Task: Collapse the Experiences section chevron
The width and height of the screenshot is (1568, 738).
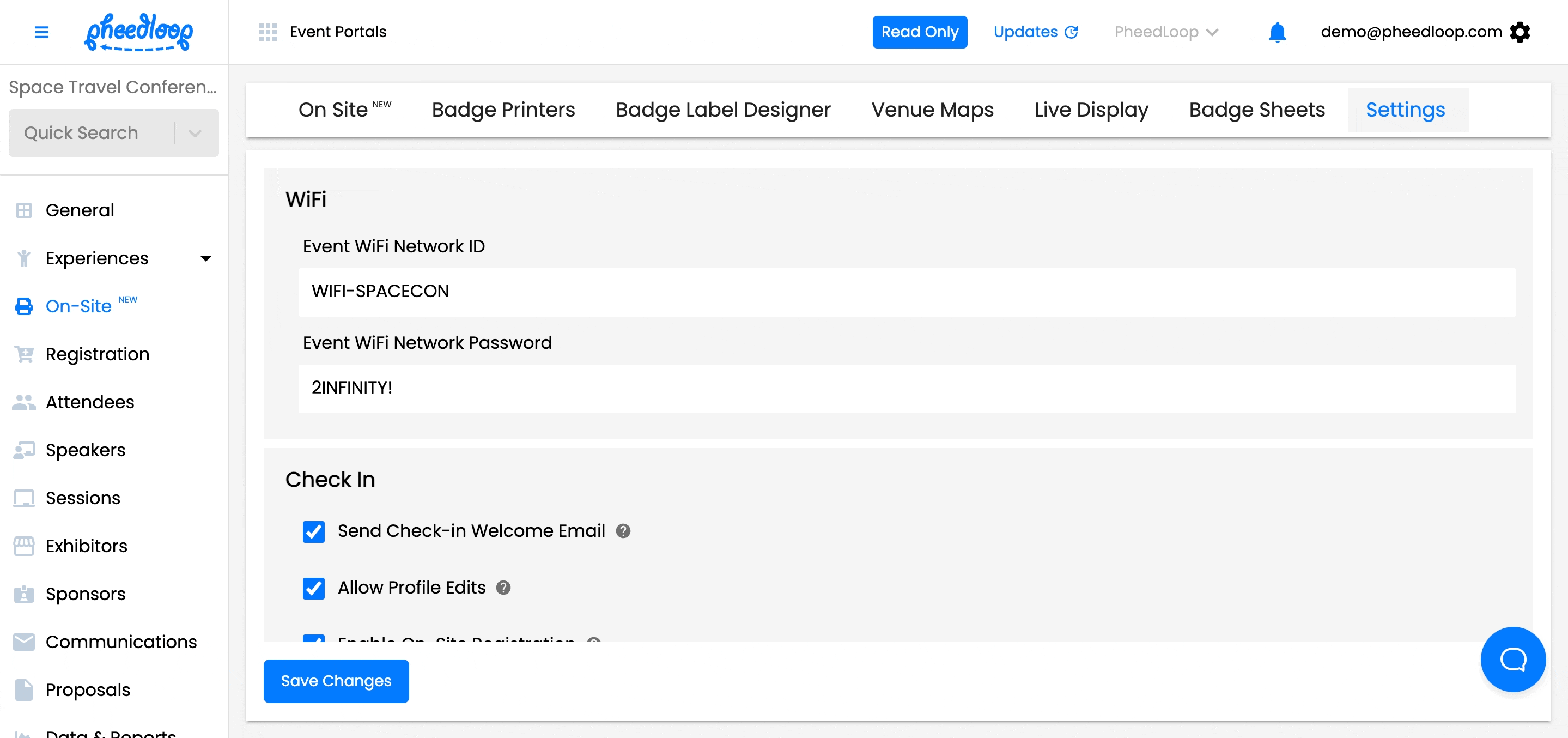Action: click(x=206, y=258)
